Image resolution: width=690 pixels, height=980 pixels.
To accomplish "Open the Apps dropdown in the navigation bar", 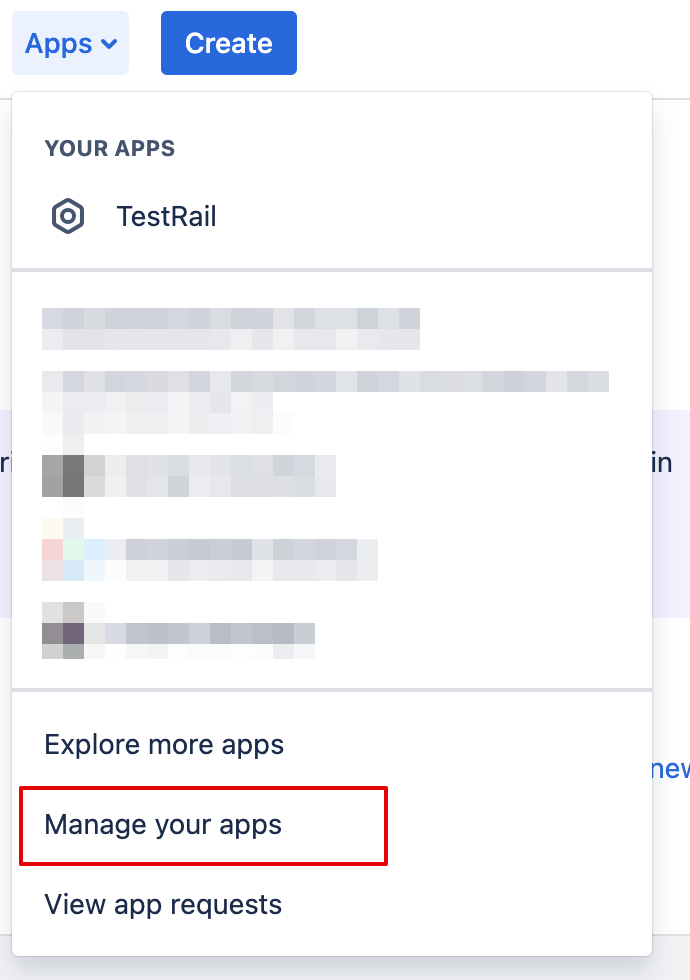I will pyautogui.click(x=71, y=43).
